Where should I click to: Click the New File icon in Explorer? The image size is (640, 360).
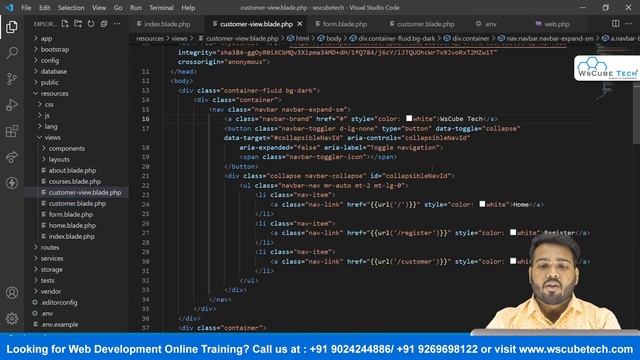click(65, 24)
